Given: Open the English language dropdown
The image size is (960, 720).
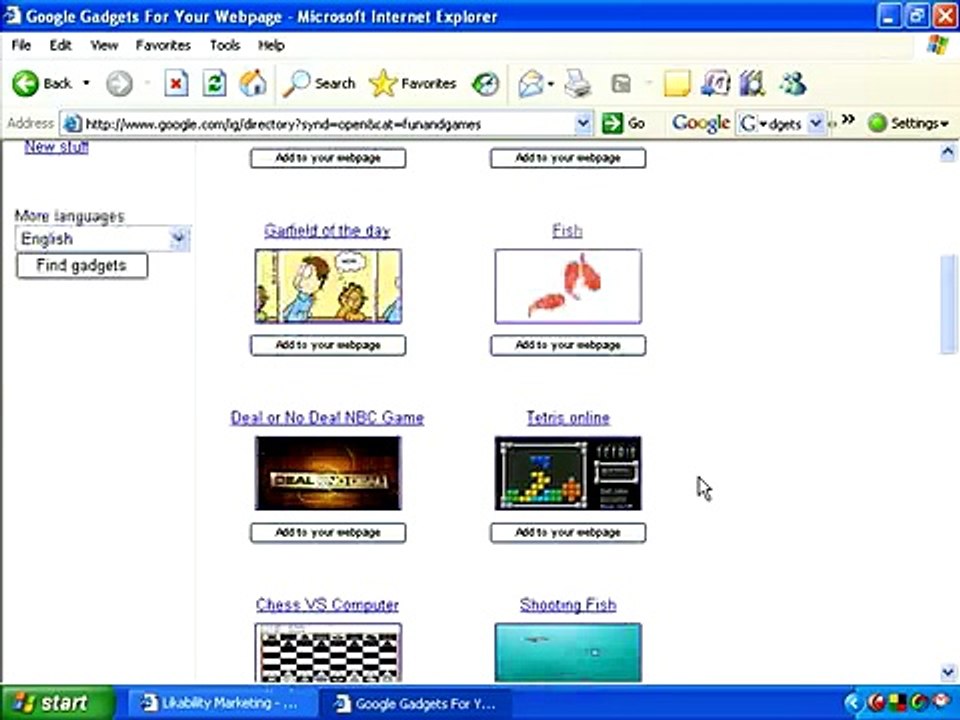Looking at the screenshot, I should [x=102, y=238].
